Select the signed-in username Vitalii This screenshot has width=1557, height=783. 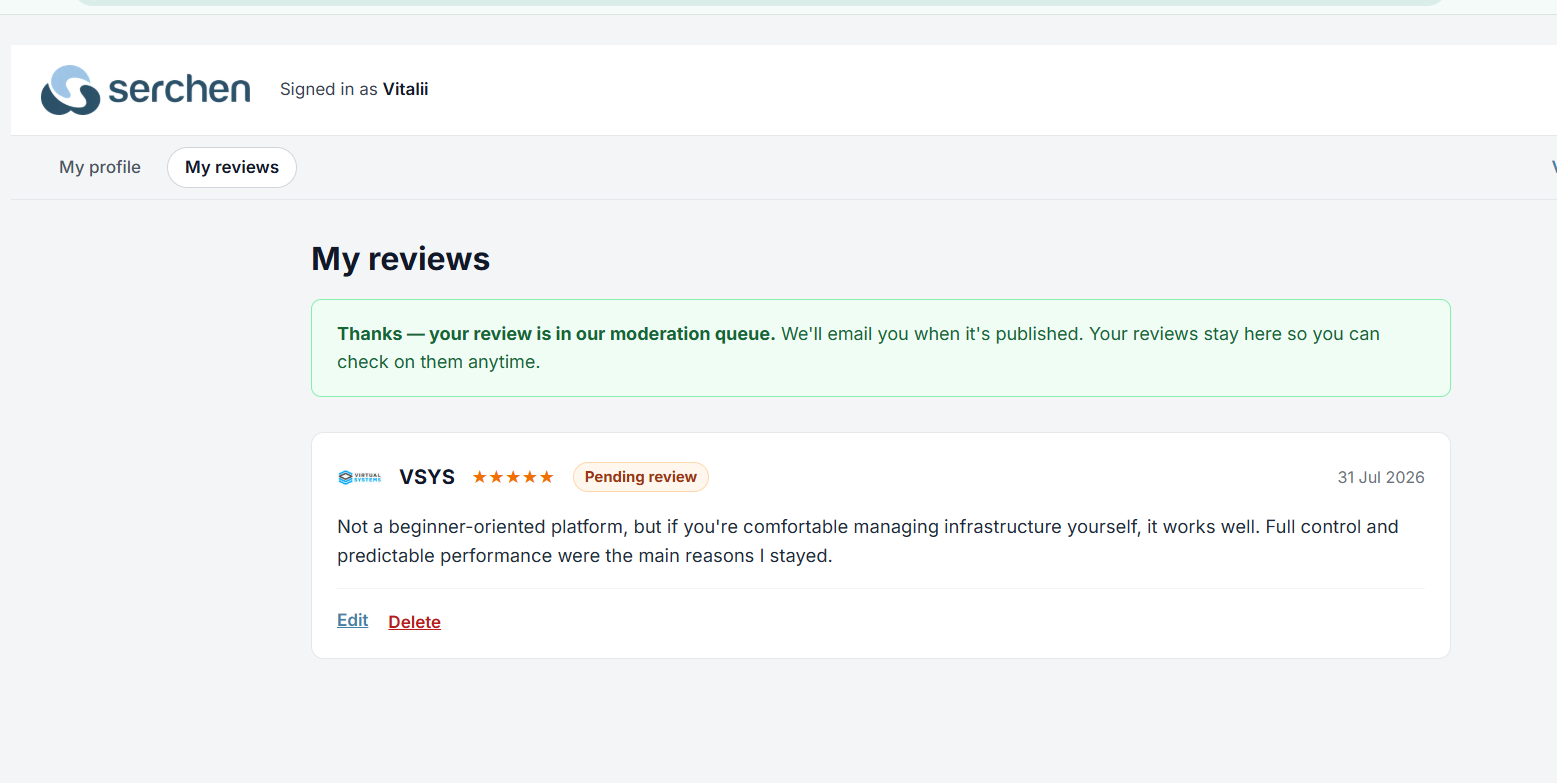[x=405, y=89]
